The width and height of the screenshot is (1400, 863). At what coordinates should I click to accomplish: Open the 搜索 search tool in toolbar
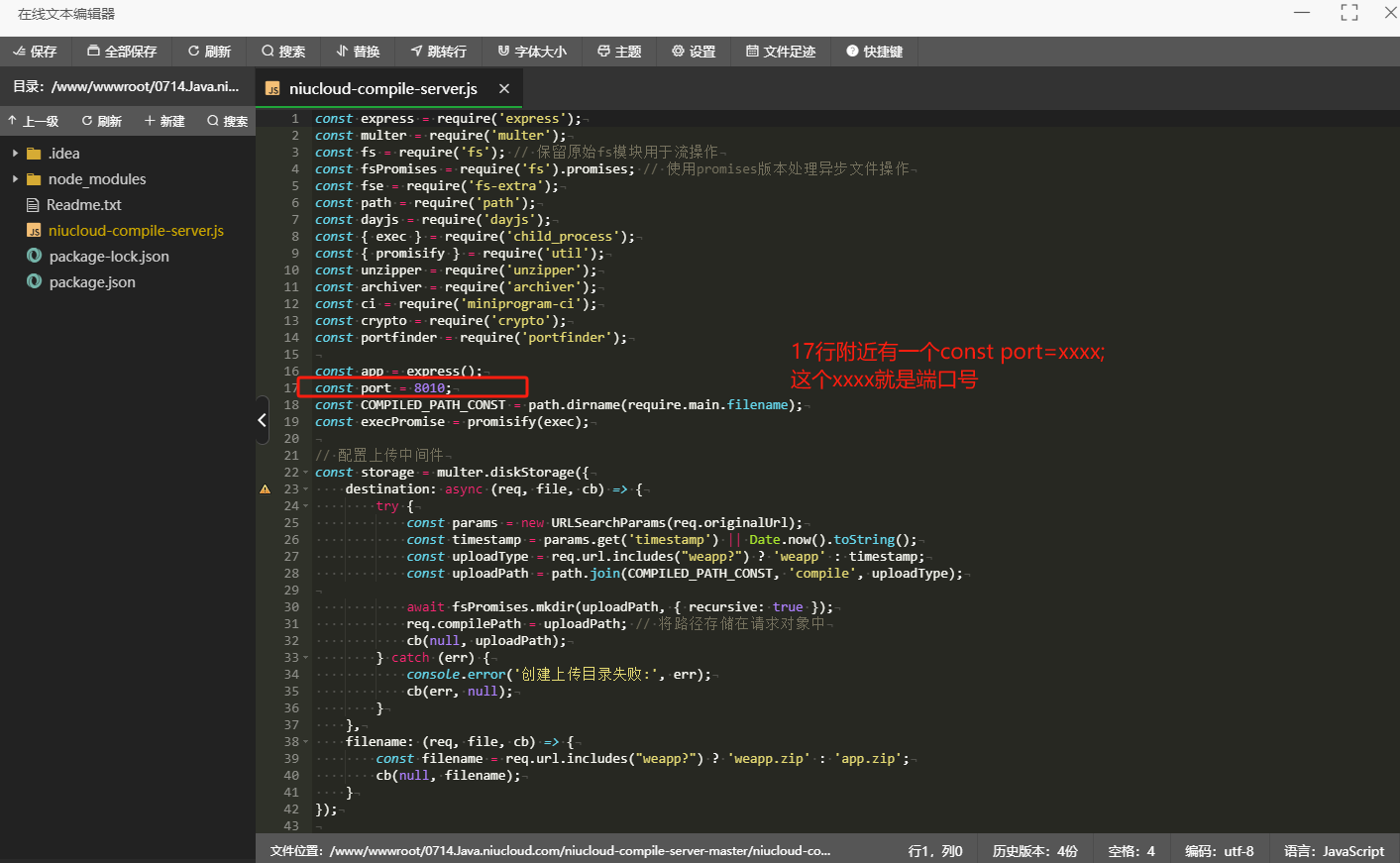pos(283,52)
